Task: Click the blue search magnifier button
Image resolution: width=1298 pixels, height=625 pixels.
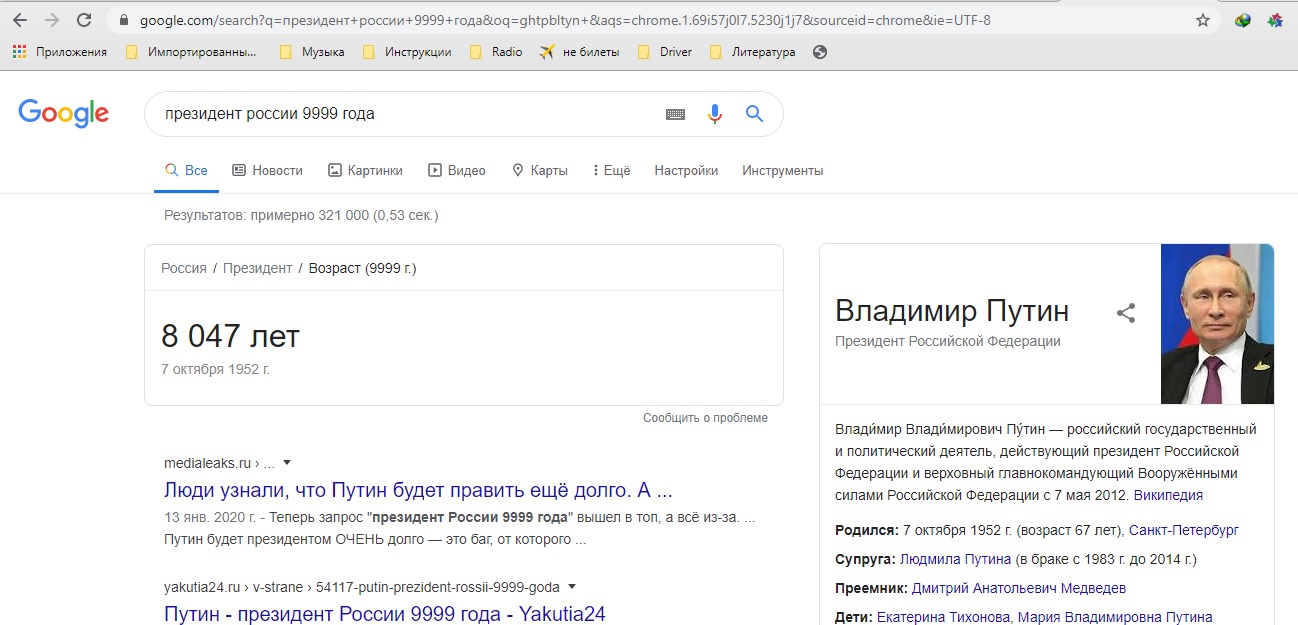Action: [755, 114]
